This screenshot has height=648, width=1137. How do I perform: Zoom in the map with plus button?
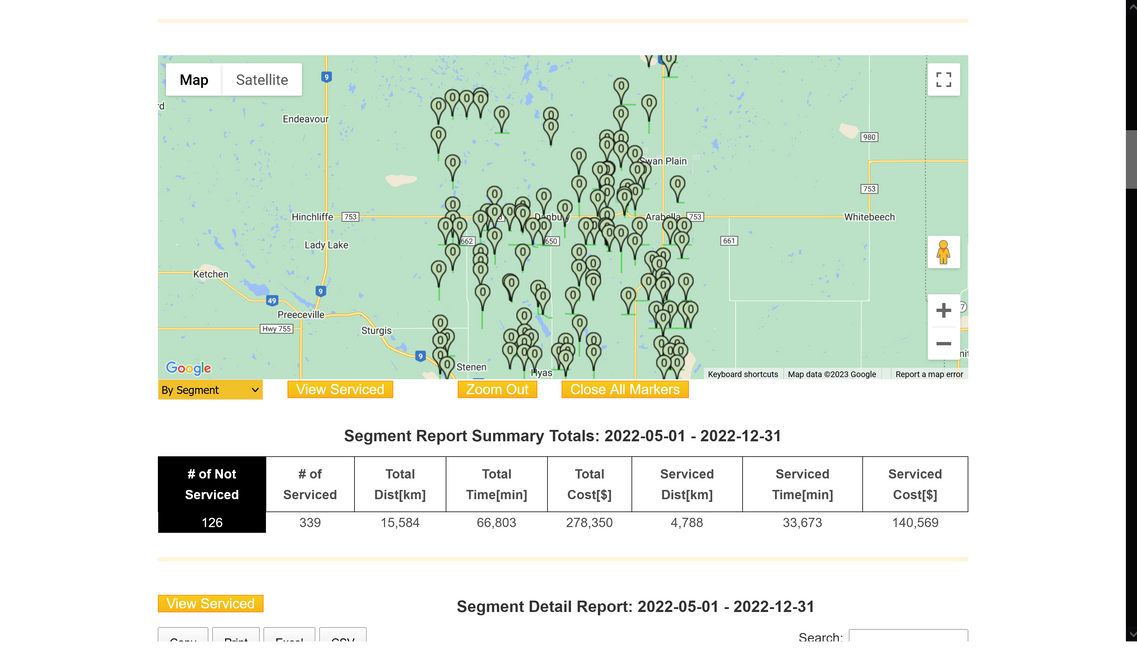943,310
